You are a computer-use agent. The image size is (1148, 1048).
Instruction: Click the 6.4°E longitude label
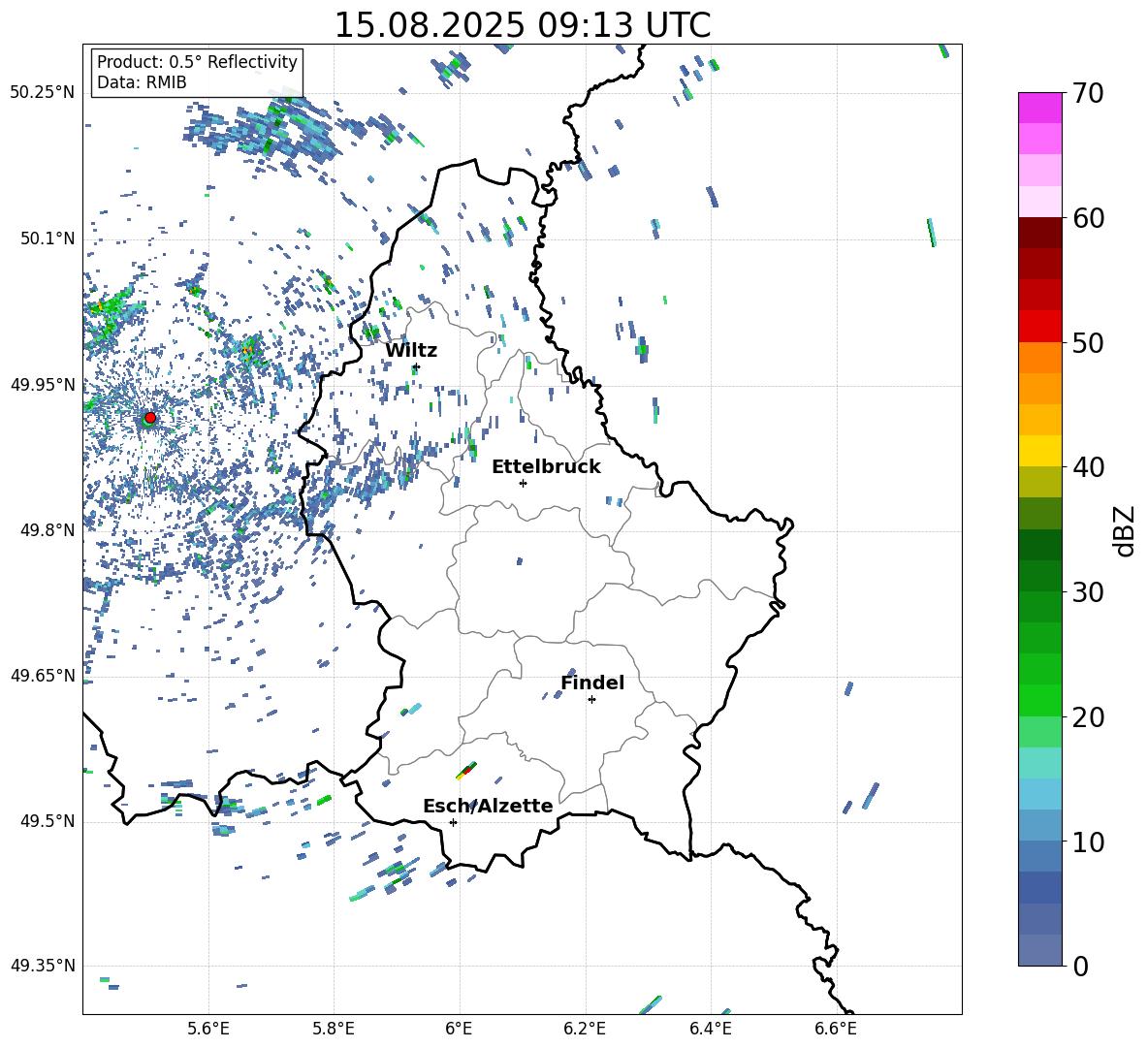710,1029
